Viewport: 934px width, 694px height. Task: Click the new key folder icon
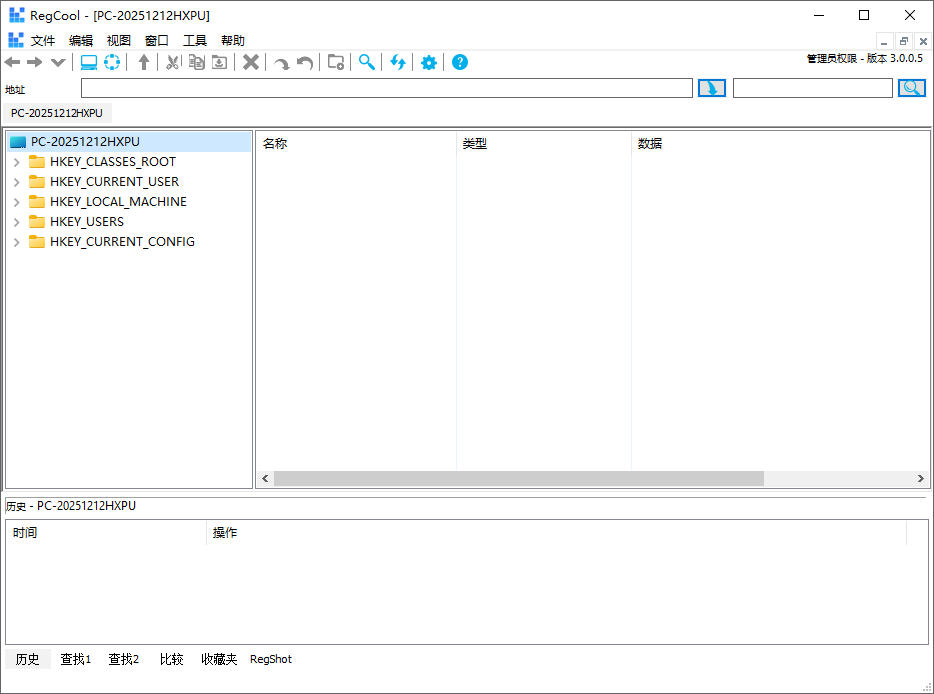point(336,62)
